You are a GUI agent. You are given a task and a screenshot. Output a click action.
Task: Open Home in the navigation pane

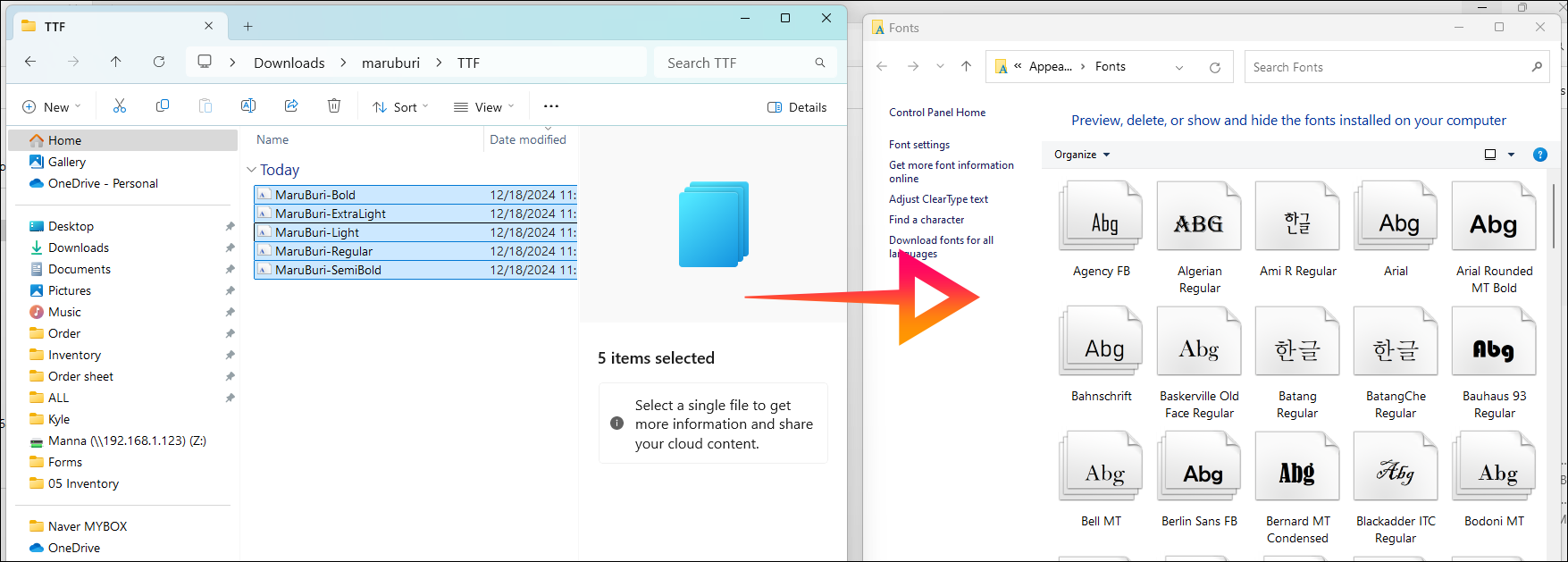point(122,140)
